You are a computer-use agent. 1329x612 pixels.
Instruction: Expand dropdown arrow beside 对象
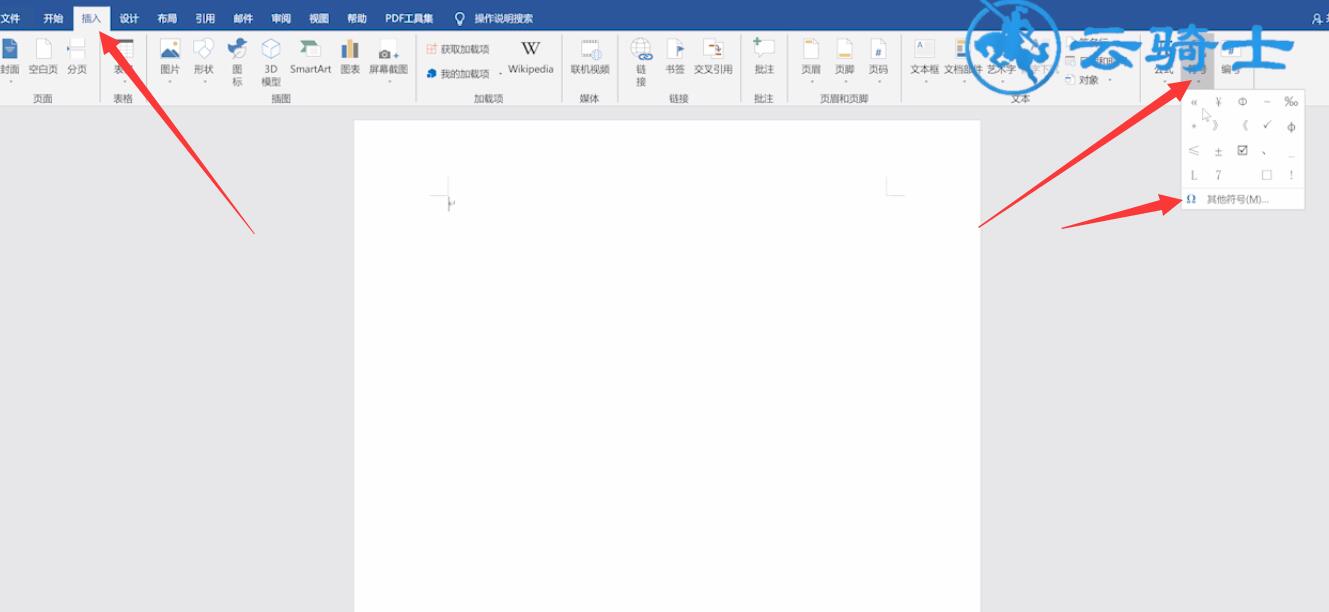pyautogui.click(x=1110, y=80)
